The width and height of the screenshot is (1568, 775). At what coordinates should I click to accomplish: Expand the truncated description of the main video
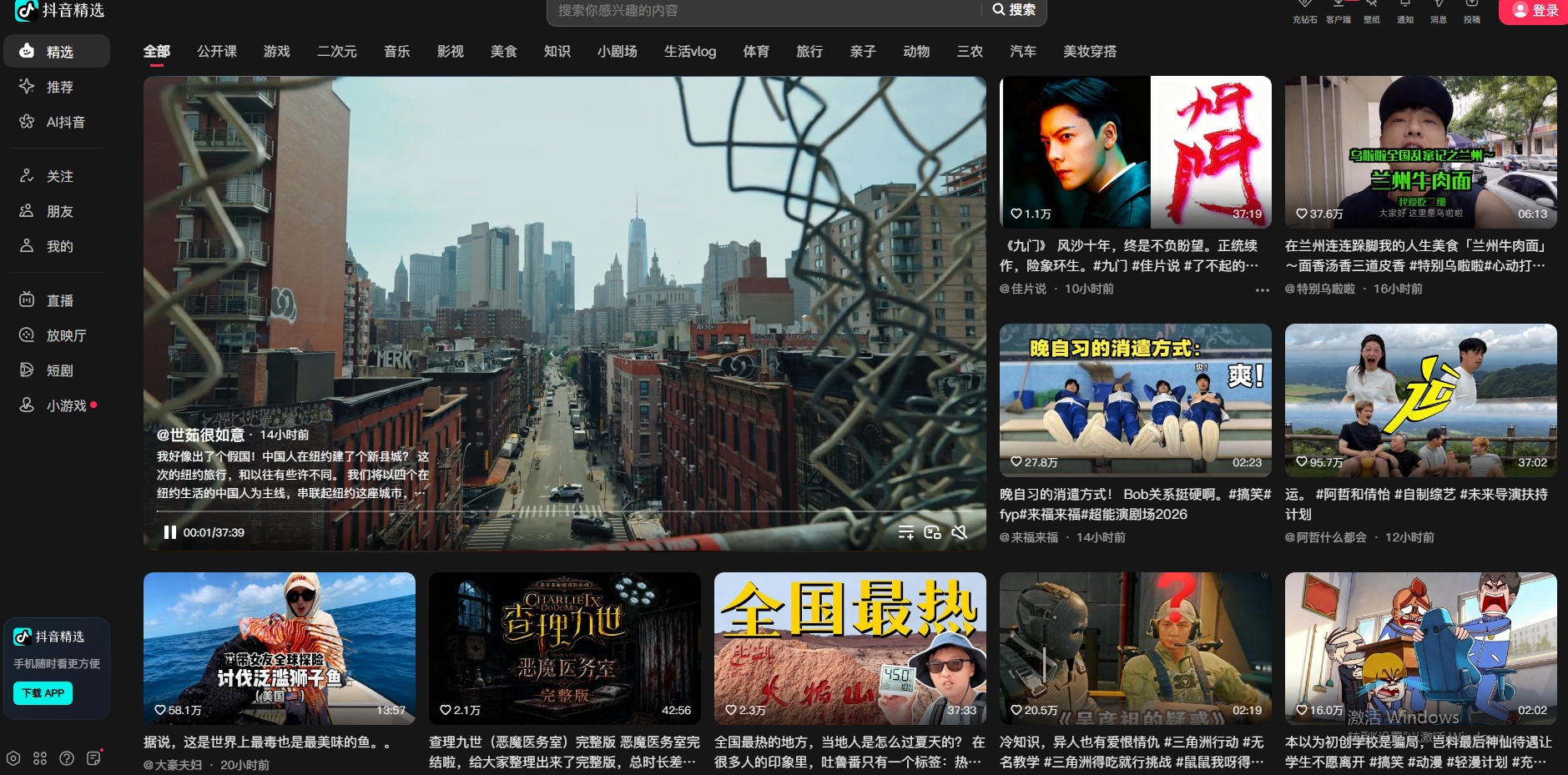tap(421, 493)
